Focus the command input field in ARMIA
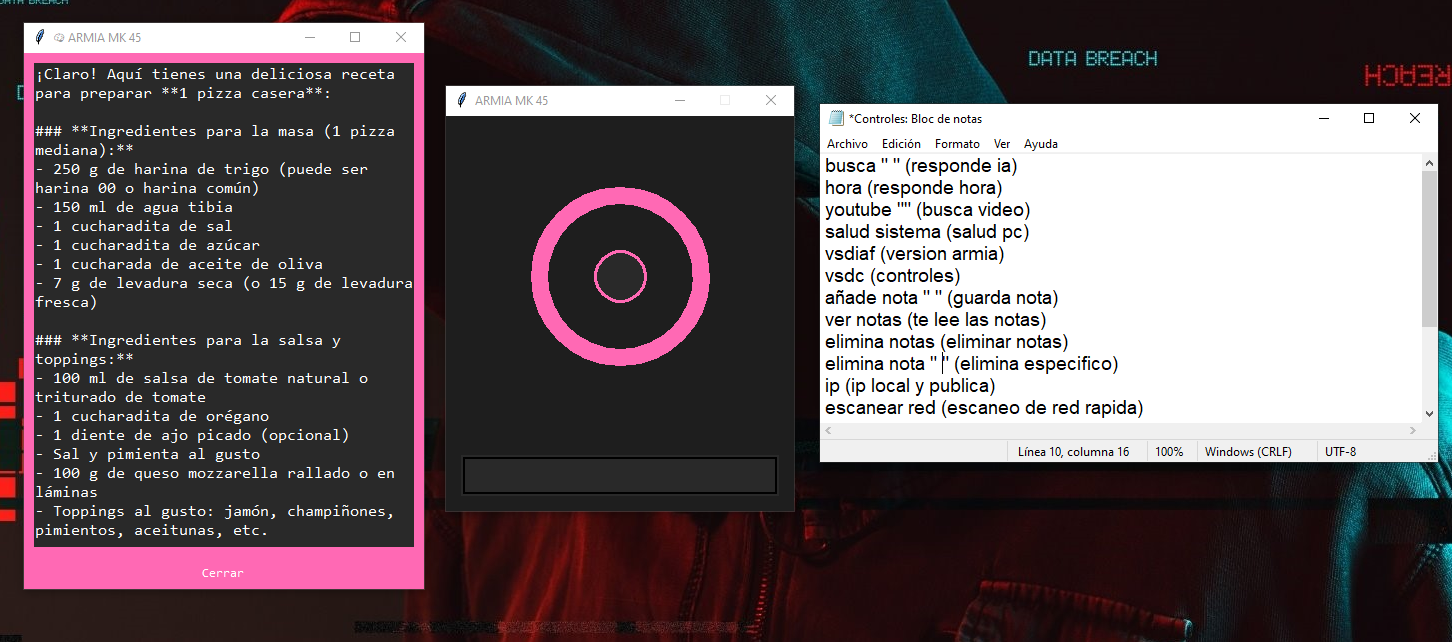The height and width of the screenshot is (642, 1452). pyautogui.click(x=619, y=475)
